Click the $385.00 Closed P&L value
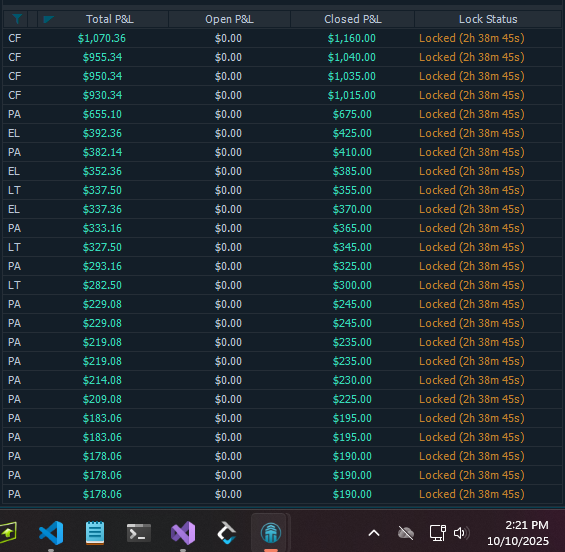Image resolution: width=565 pixels, height=552 pixels. tap(352, 171)
